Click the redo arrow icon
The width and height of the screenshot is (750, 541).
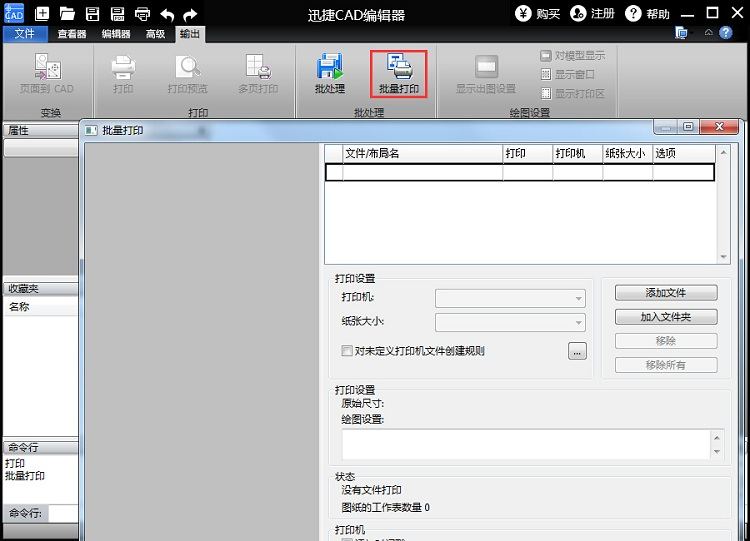pos(190,14)
